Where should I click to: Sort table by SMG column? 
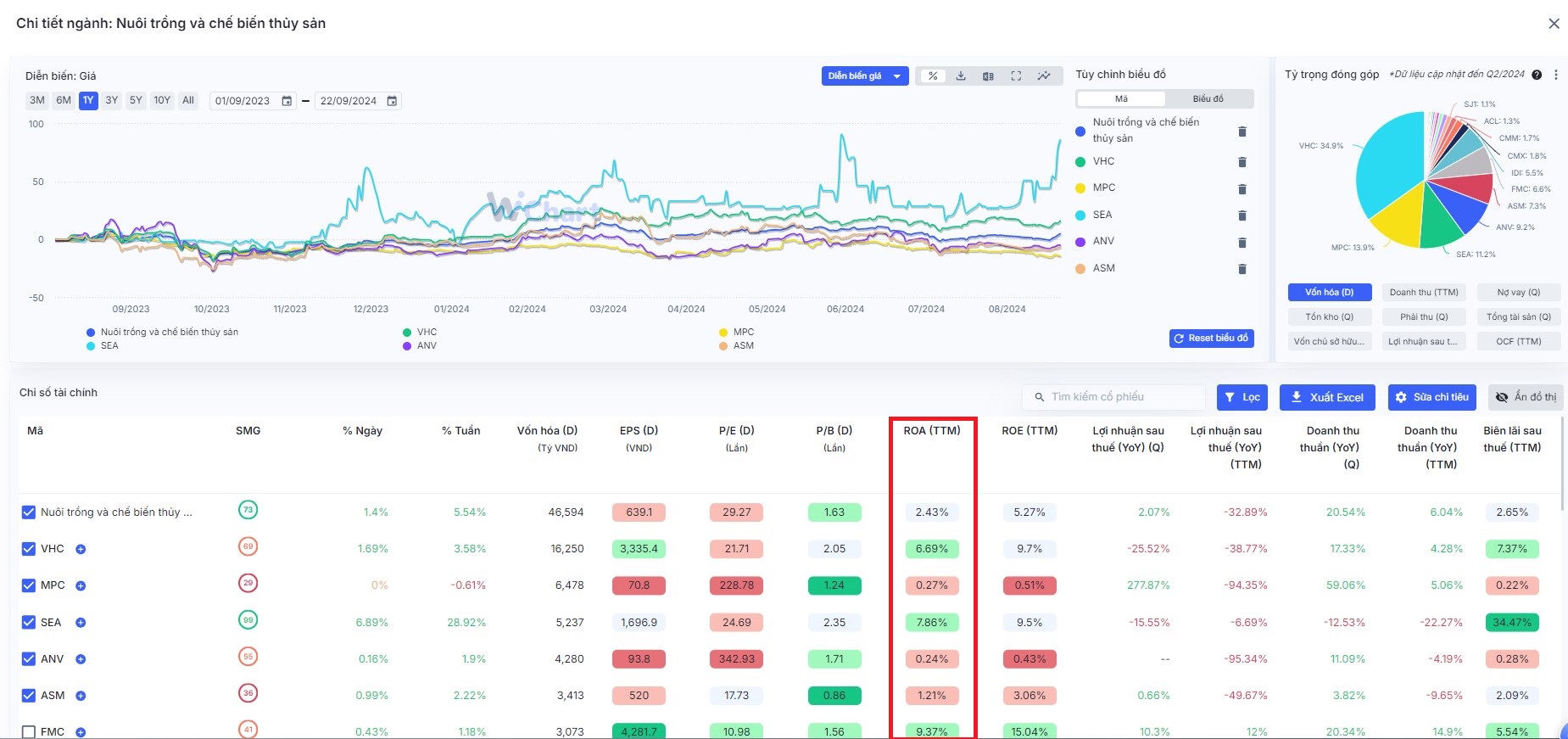click(248, 431)
